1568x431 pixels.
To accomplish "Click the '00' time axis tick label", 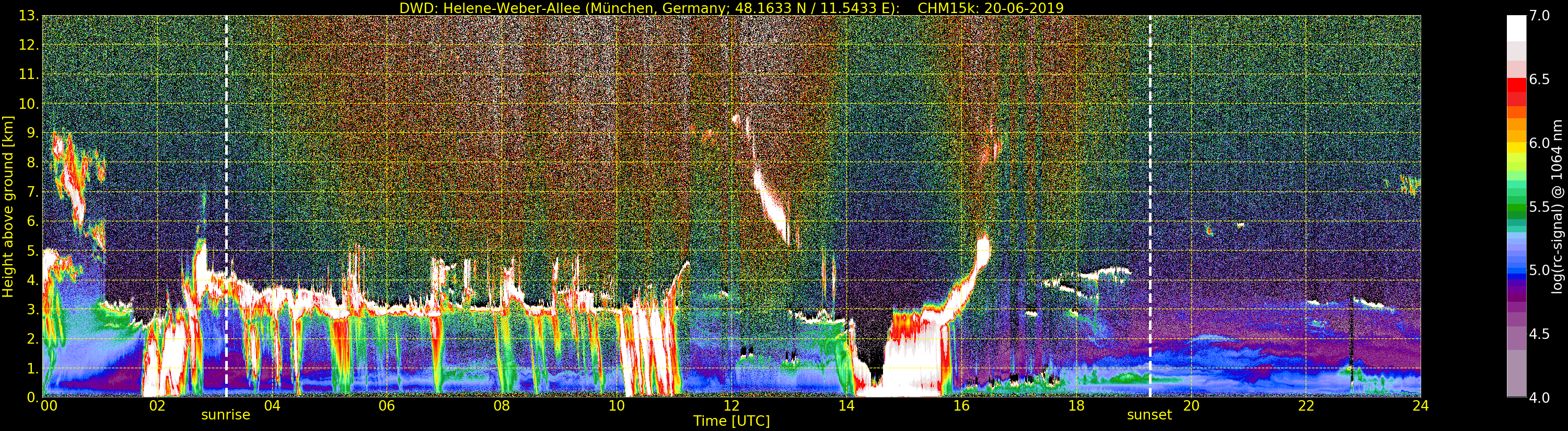I will 49,406.
